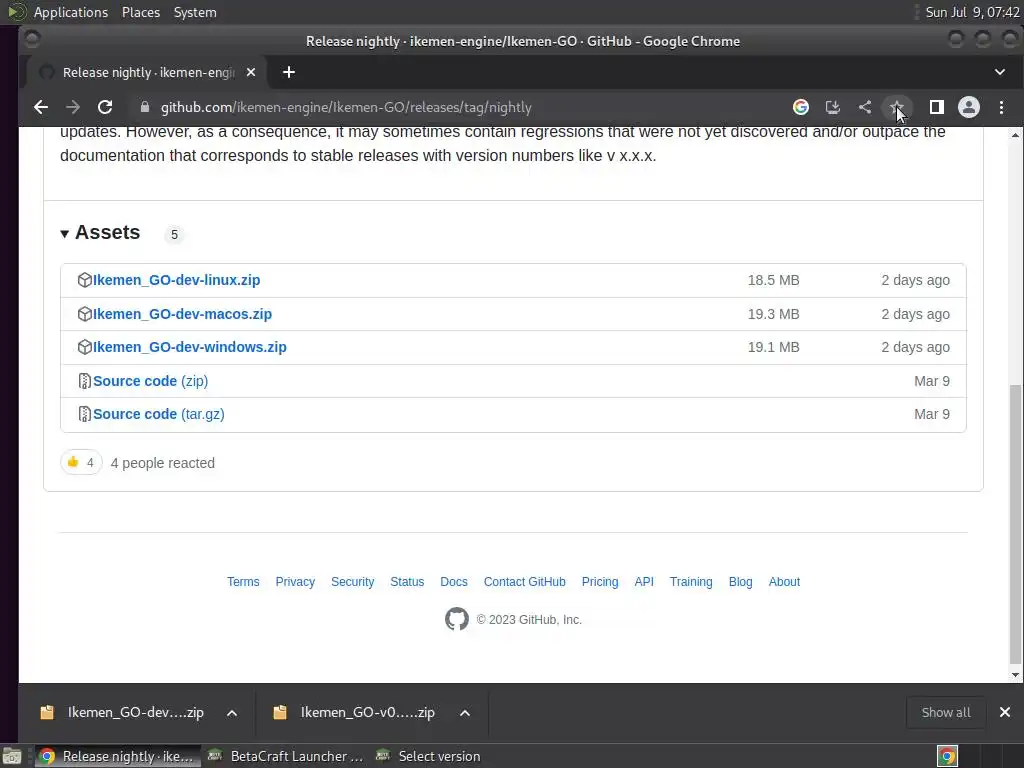Viewport: 1024px width, 768px height.
Task: Open the Docs footer link
Action: coord(454,582)
